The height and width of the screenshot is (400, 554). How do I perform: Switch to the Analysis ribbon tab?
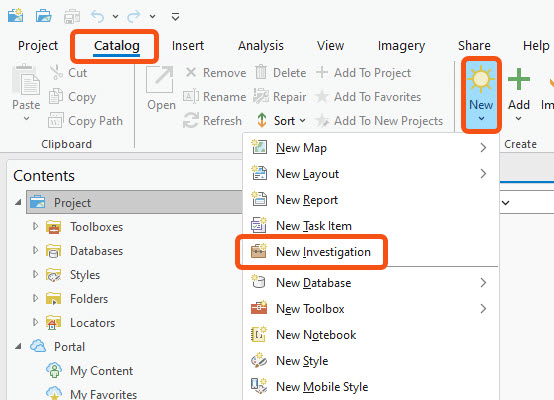pos(261,46)
